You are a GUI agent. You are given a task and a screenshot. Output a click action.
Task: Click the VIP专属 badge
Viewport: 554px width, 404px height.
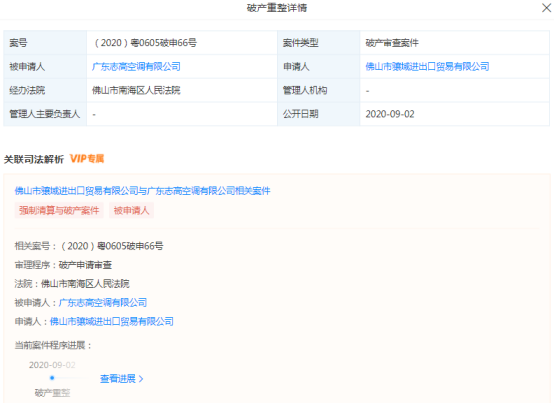tap(87, 159)
